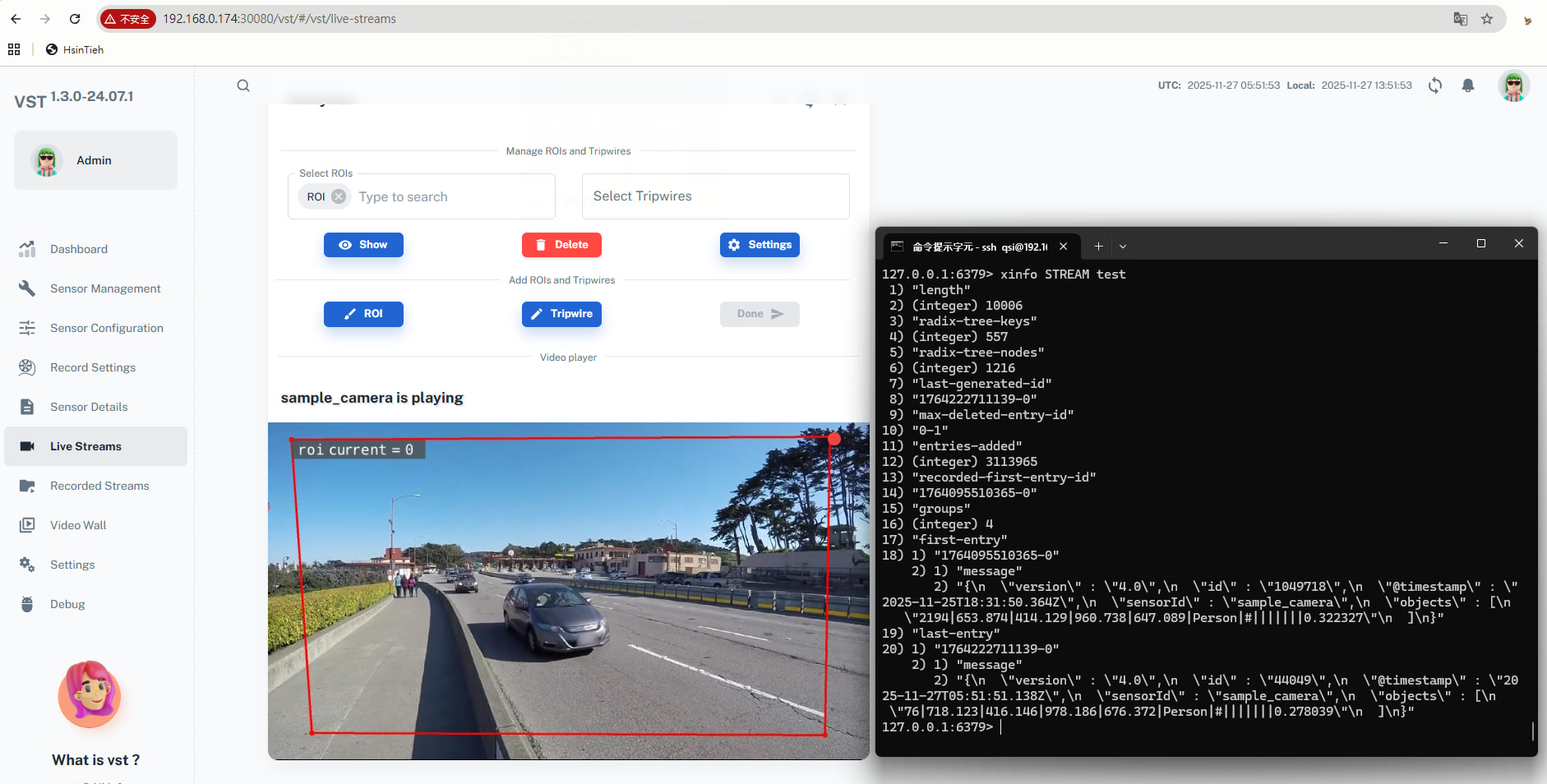Open the user avatar in the top right
Image resolution: width=1547 pixels, height=784 pixels.
pos(1513,85)
